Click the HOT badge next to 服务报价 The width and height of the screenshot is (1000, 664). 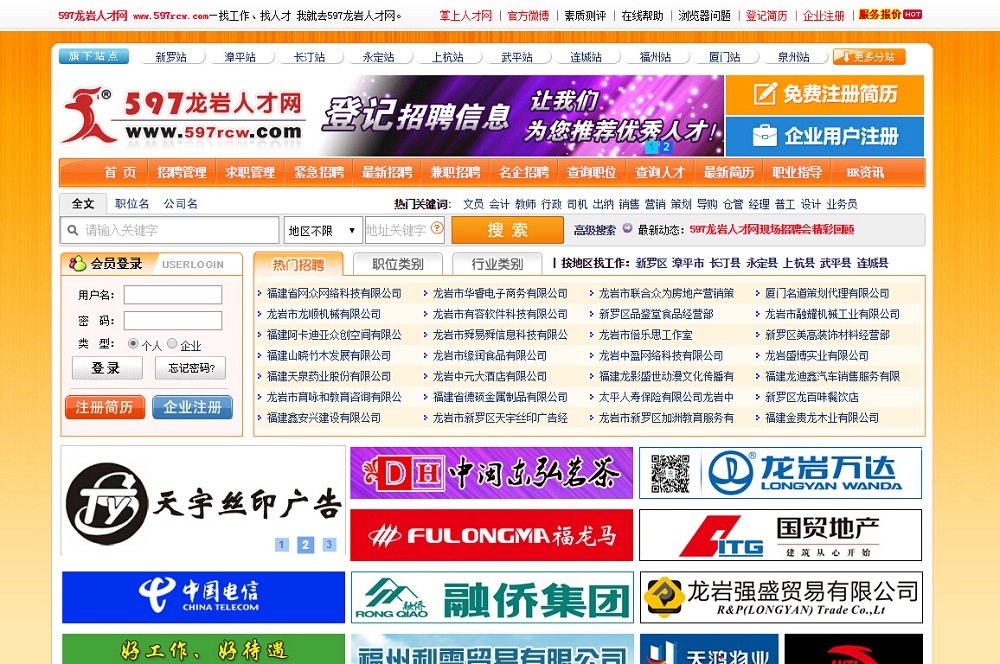(x=913, y=14)
